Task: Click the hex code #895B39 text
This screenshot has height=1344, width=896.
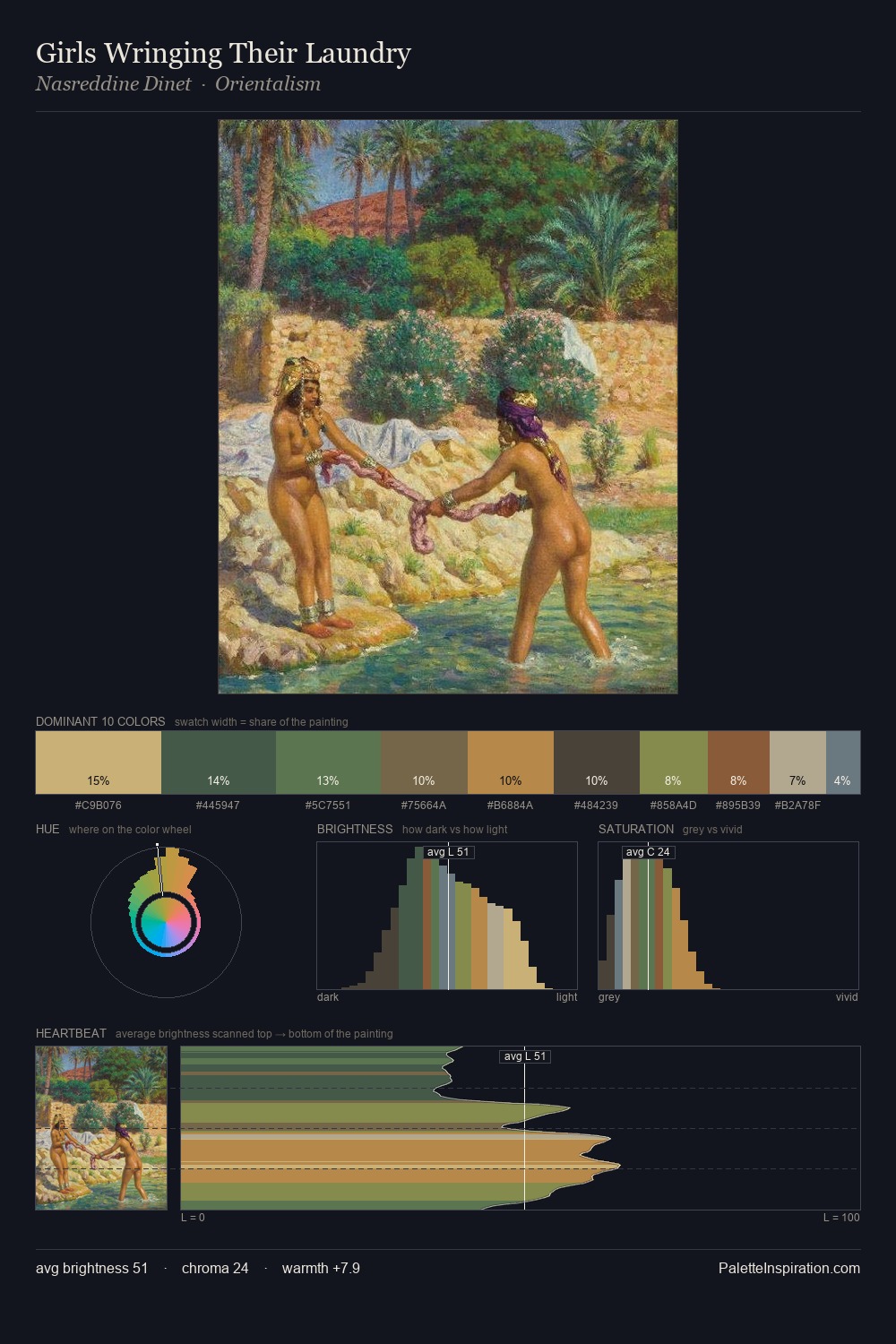Action: [x=738, y=805]
